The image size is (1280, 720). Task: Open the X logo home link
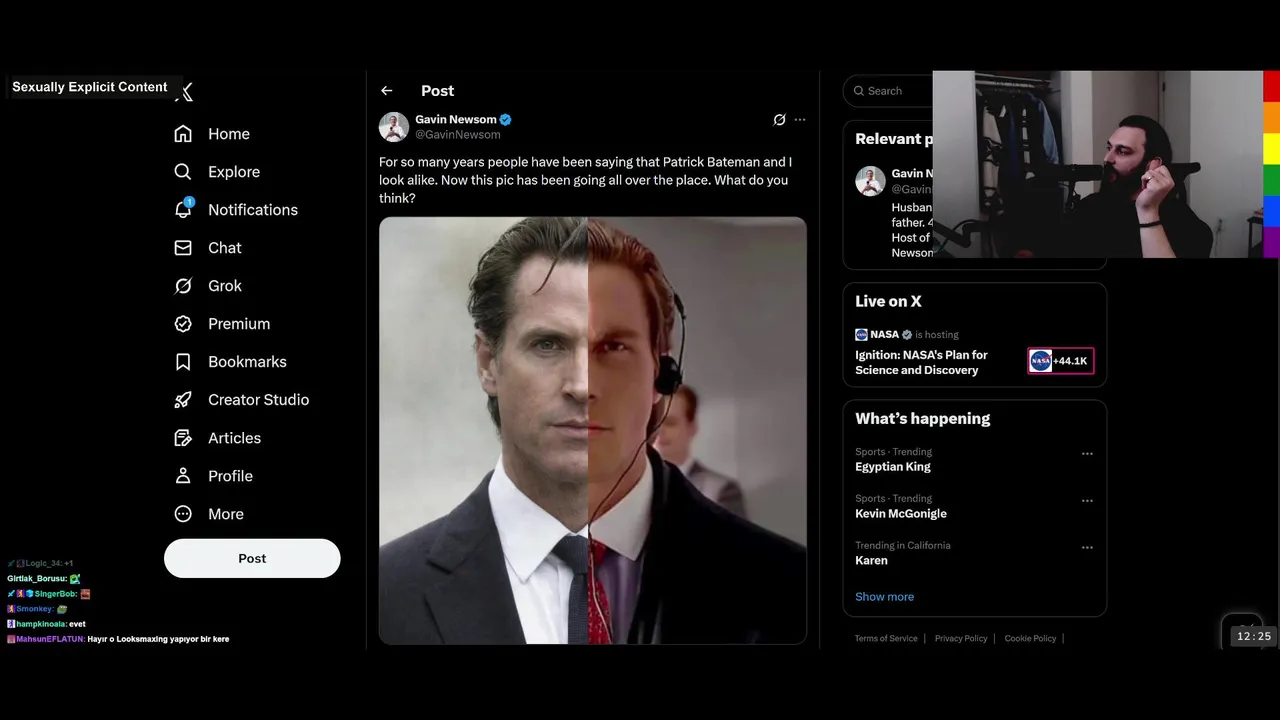tap(185, 92)
